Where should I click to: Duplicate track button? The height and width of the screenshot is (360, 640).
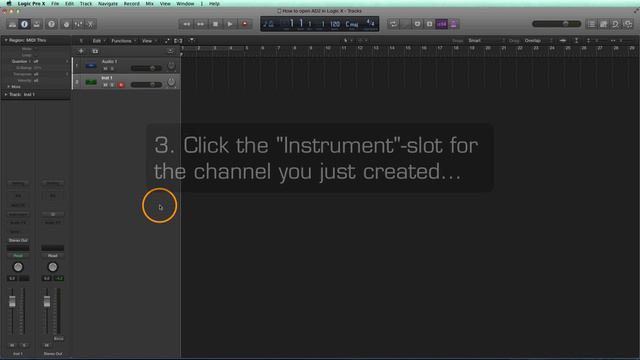(x=95, y=51)
